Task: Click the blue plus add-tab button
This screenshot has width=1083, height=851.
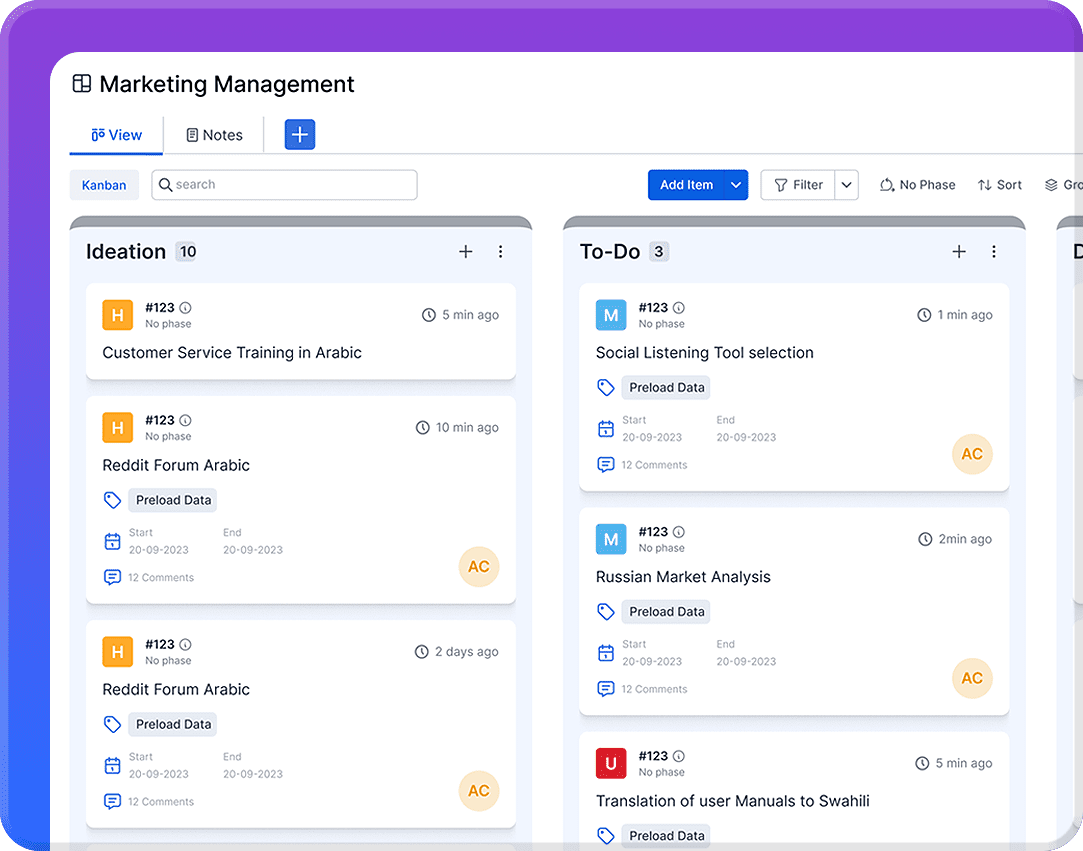Action: 300,134
